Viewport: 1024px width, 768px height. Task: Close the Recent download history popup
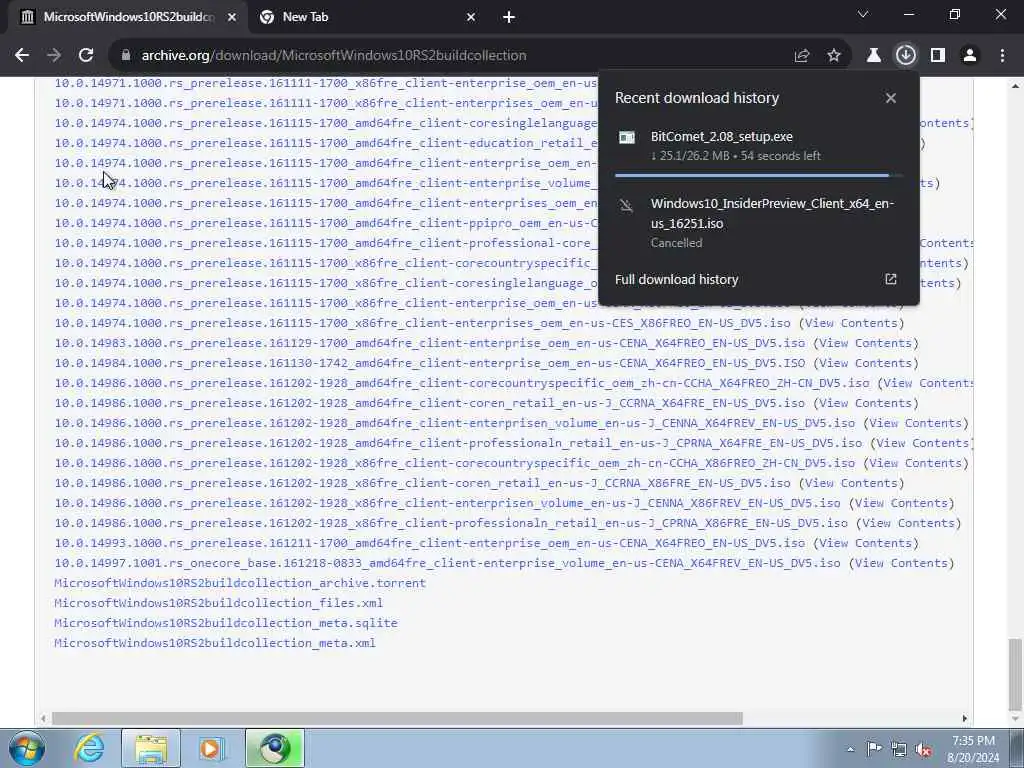(891, 98)
